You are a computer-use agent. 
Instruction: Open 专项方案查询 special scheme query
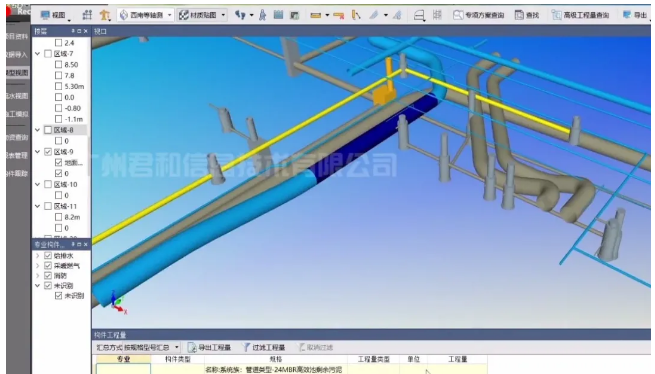tap(479, 15)
